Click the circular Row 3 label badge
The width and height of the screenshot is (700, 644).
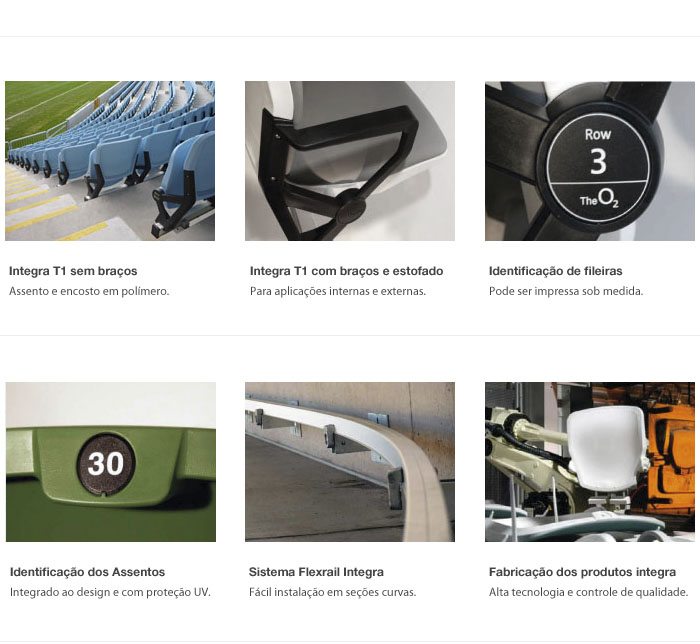pos(598,167)
